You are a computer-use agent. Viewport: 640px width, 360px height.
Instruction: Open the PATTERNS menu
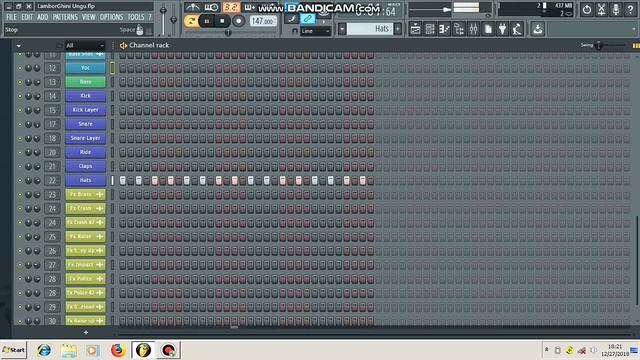click(65, 17)
